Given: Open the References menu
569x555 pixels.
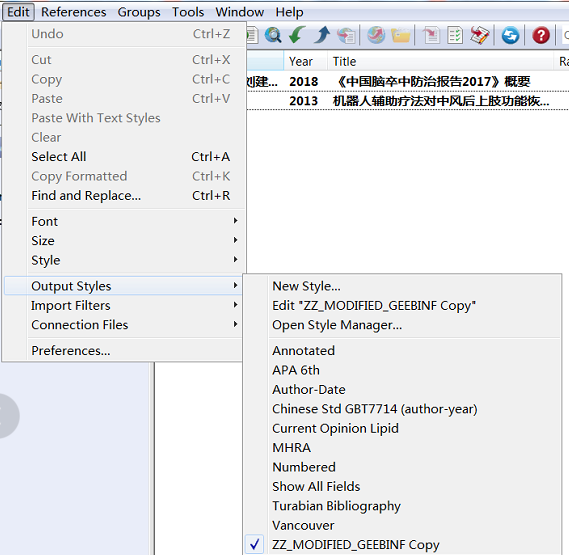Looking at the screenshot, I should (74, 12).
